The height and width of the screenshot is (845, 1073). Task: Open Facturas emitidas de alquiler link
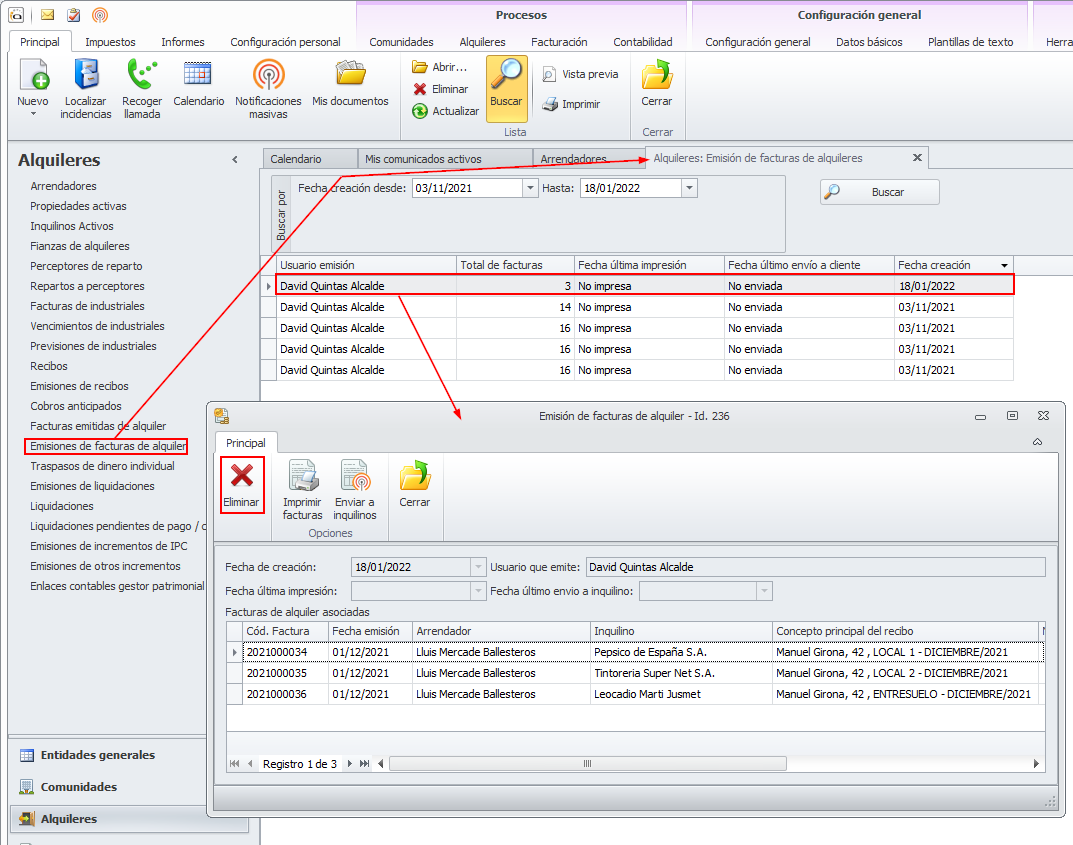tap(98, 426)
